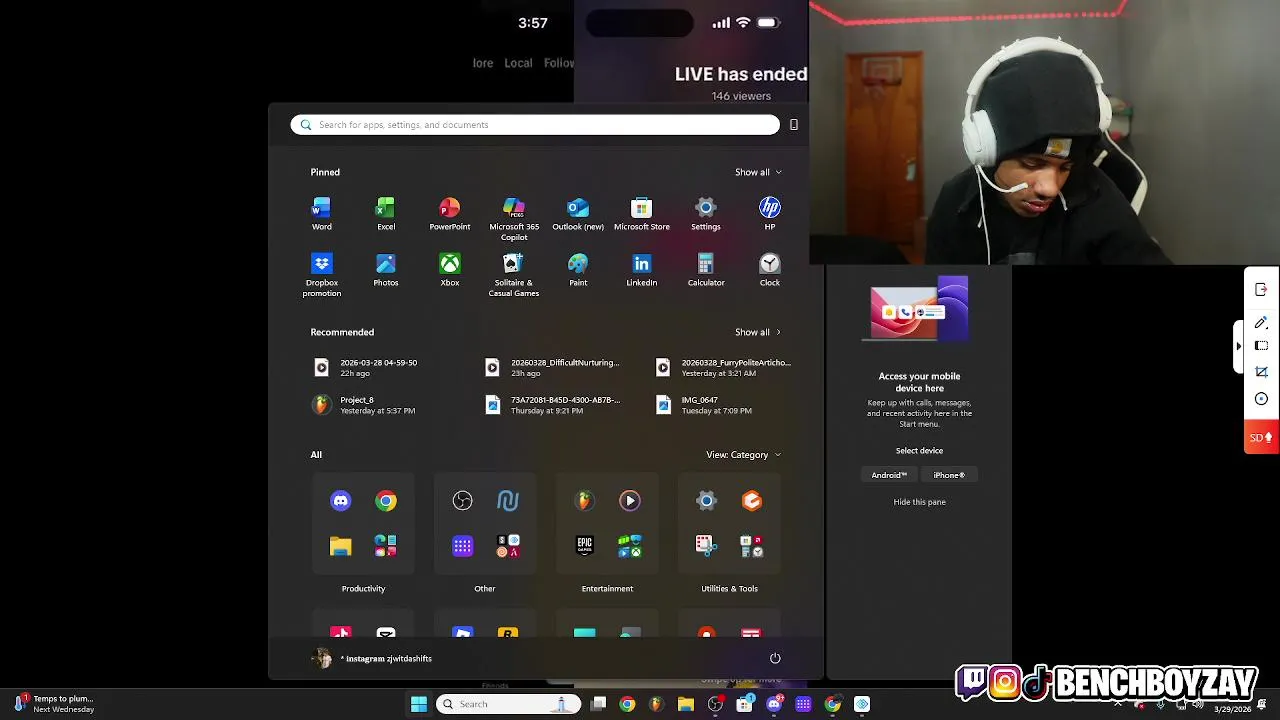The height and width of the screenshot is (720, 1280).
Task: Launch the pinned Xbox app
Action: pos(449,269)
